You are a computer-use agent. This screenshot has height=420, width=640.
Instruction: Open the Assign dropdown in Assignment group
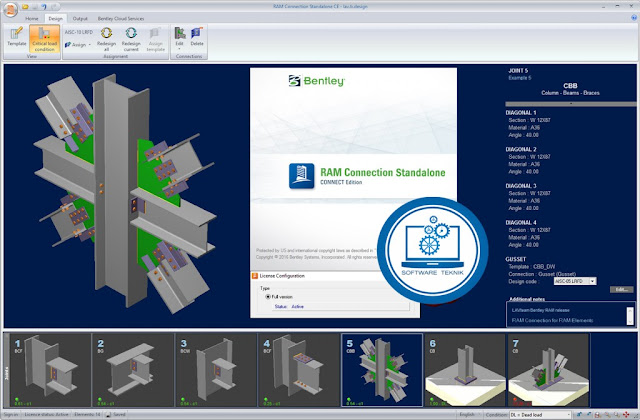(x=78, y=45)
